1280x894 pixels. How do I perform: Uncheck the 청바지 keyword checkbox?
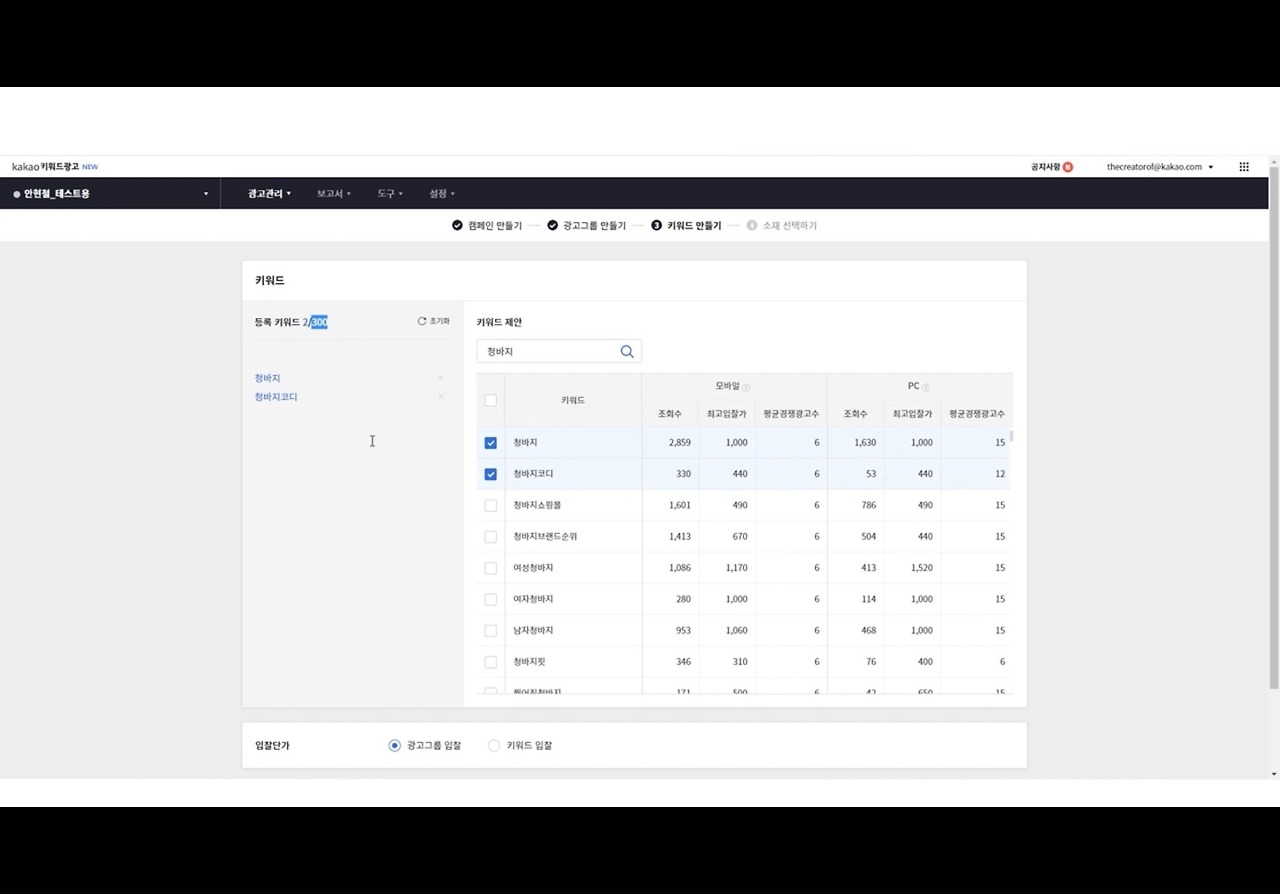pos(490,442)
